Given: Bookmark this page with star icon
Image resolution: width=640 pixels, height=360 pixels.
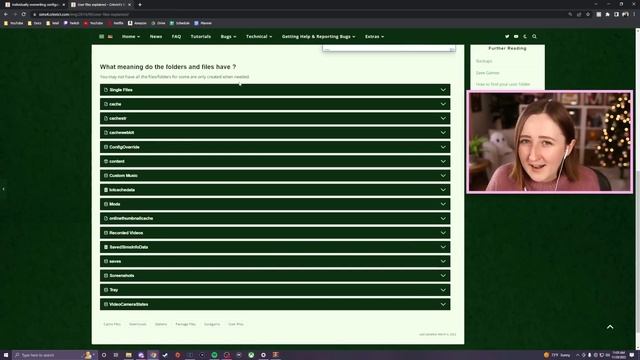Looking at the screenshot, I should tap(588, 14).
